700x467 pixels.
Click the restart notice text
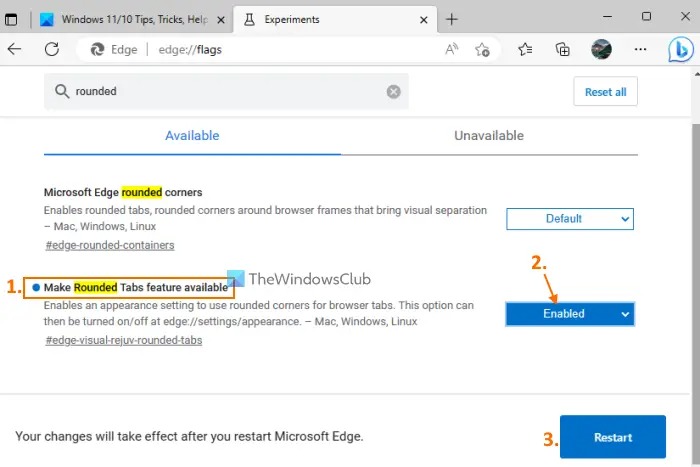click(x=189, y=436)
